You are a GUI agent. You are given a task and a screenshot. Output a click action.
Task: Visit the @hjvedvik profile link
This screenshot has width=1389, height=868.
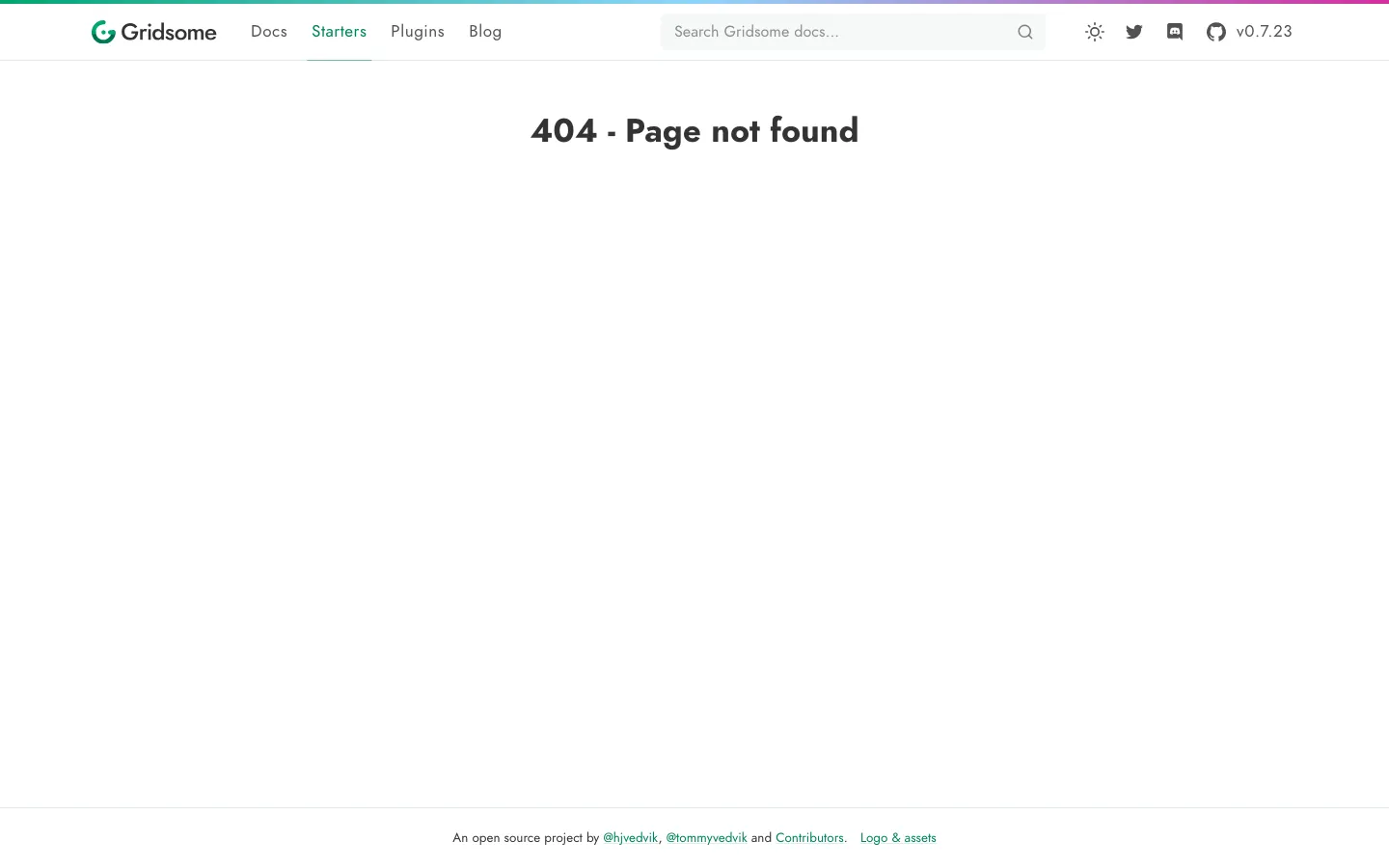click(631, 838)
